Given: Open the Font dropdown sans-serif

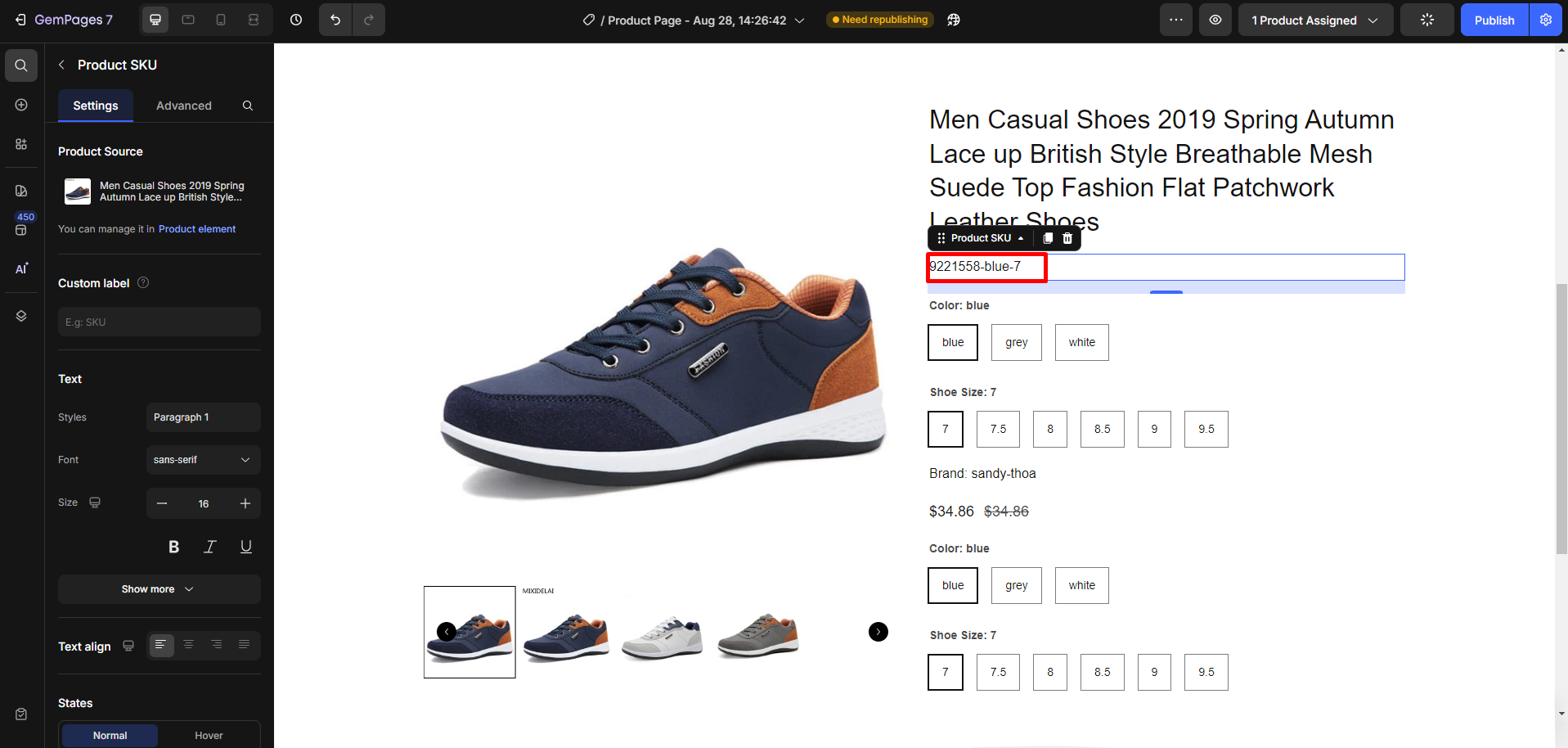Looking at the screenshot, I should click(x=203, y=460).
